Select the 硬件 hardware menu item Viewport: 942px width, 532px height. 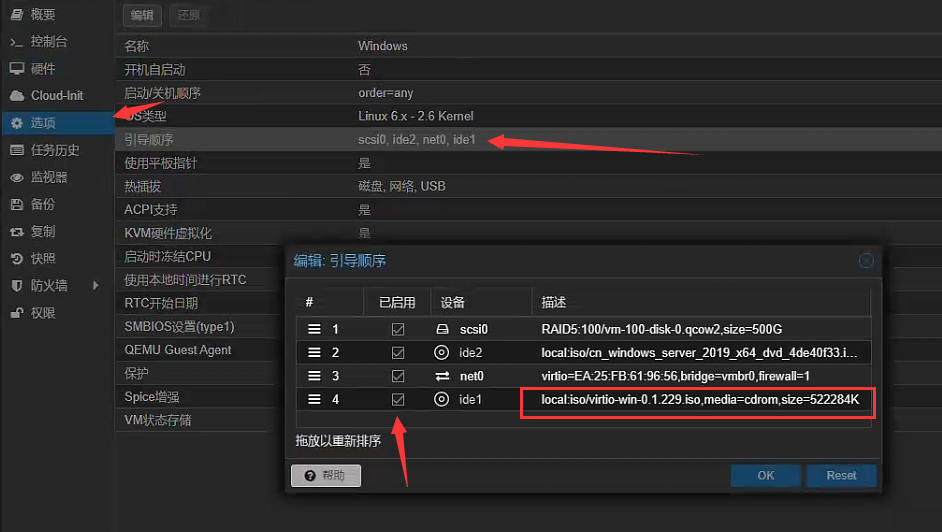point(42,69)
